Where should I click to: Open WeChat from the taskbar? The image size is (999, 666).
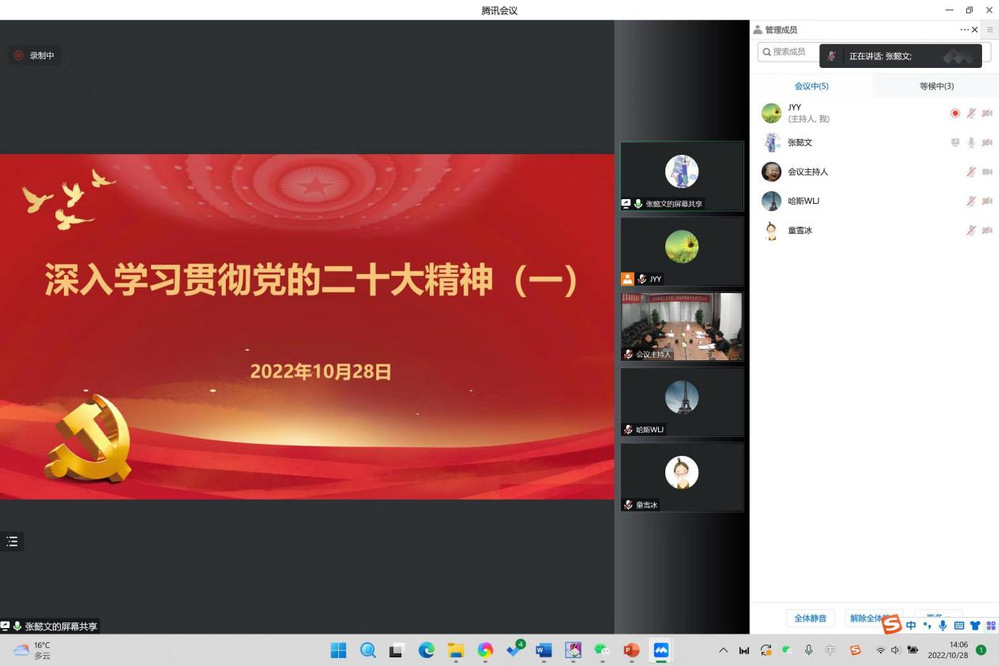point(602,650)
